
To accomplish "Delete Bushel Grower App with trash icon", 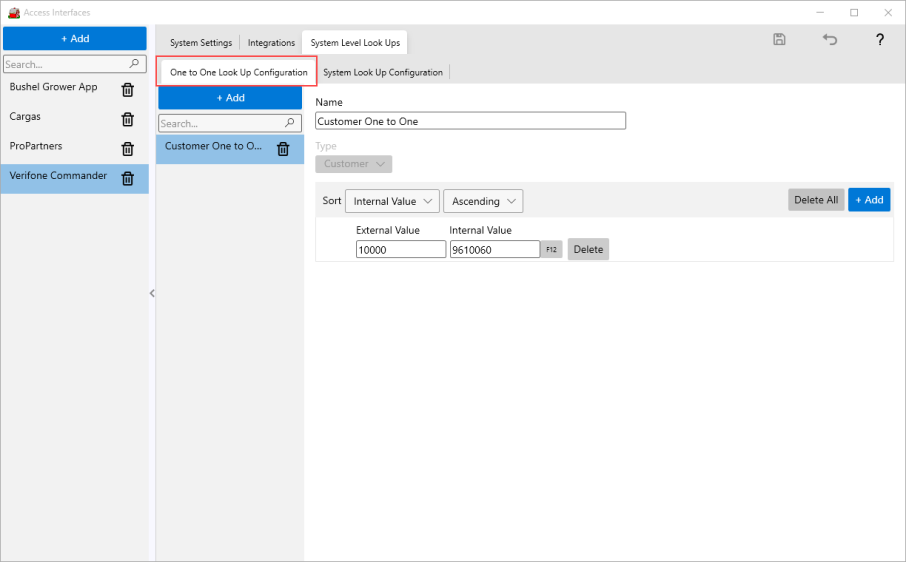I will [128, 90].
